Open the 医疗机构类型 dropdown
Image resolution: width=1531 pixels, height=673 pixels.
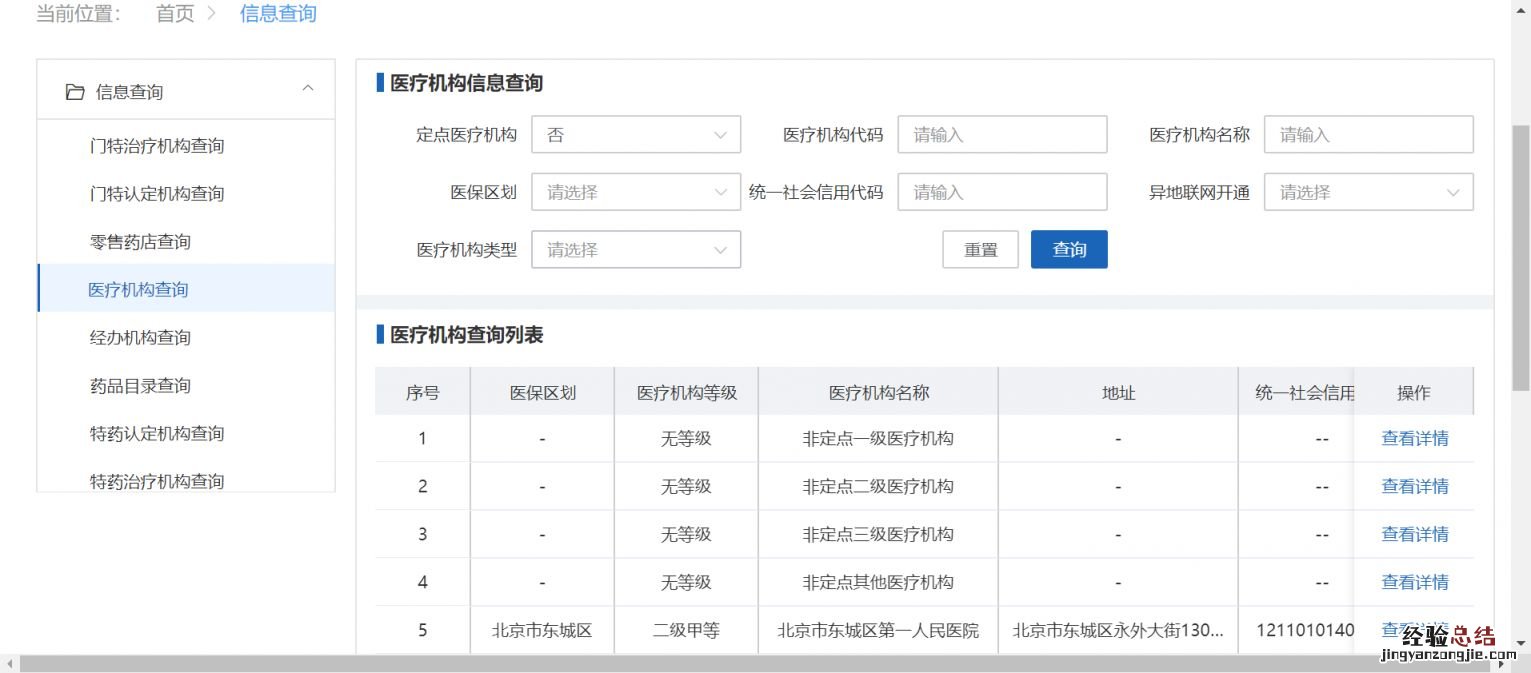635,250
